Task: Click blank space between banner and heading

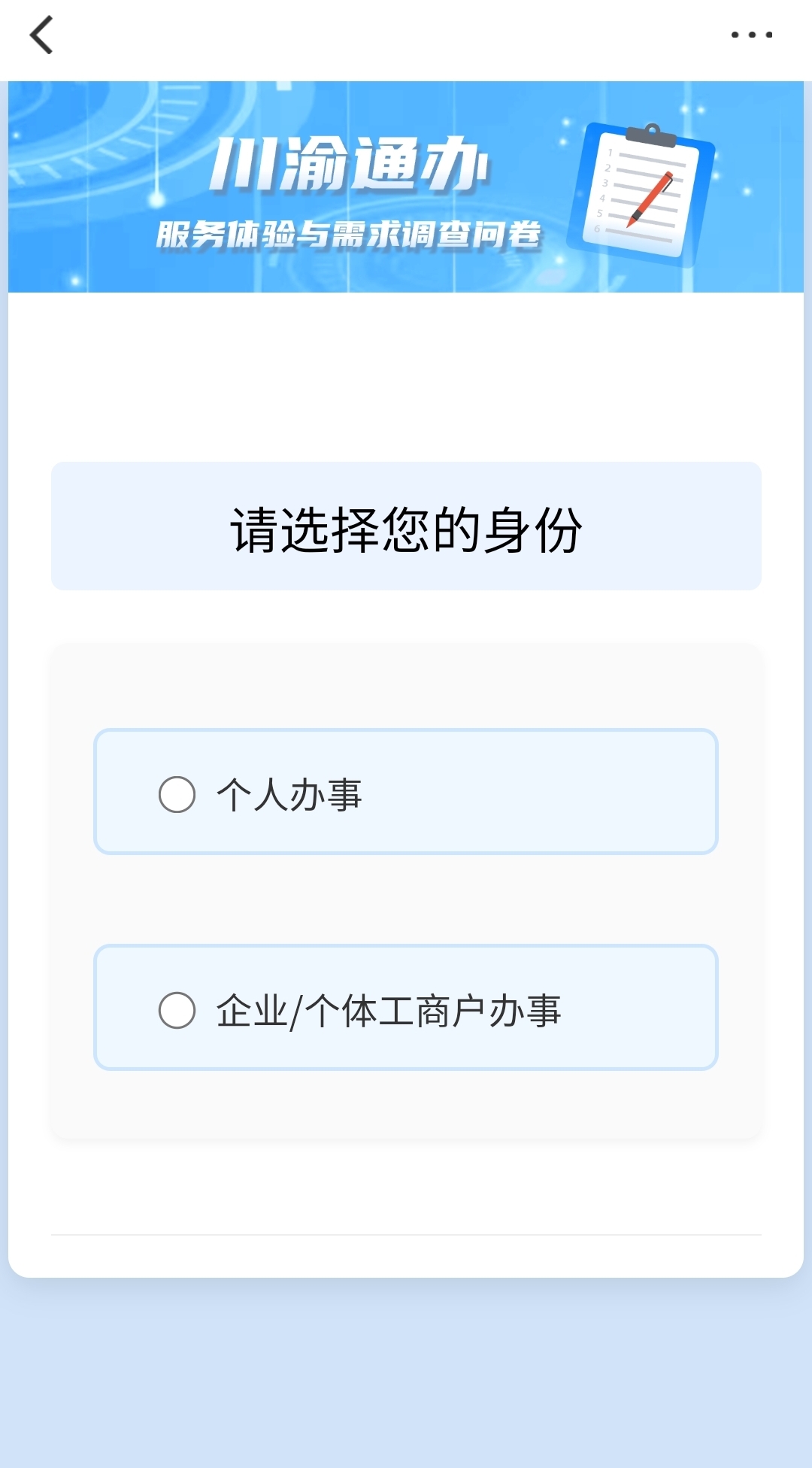Action: pos(406,376)
